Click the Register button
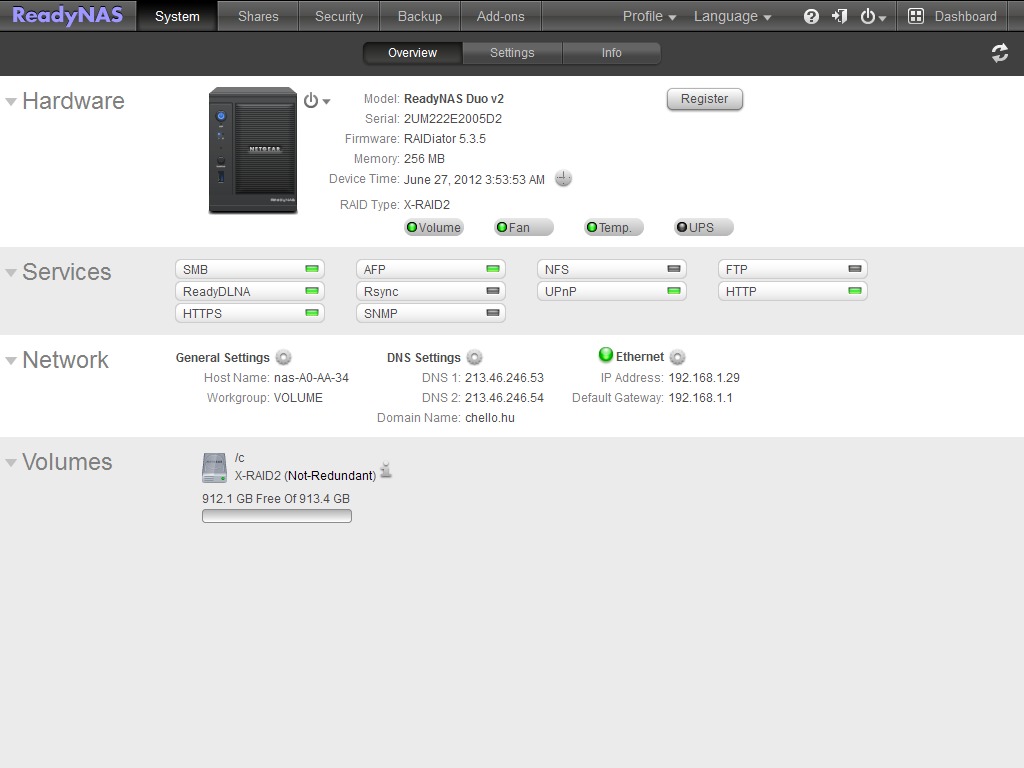Image resolution: width=1024 pixels, height=768 pixels. (x=705, y=99)
